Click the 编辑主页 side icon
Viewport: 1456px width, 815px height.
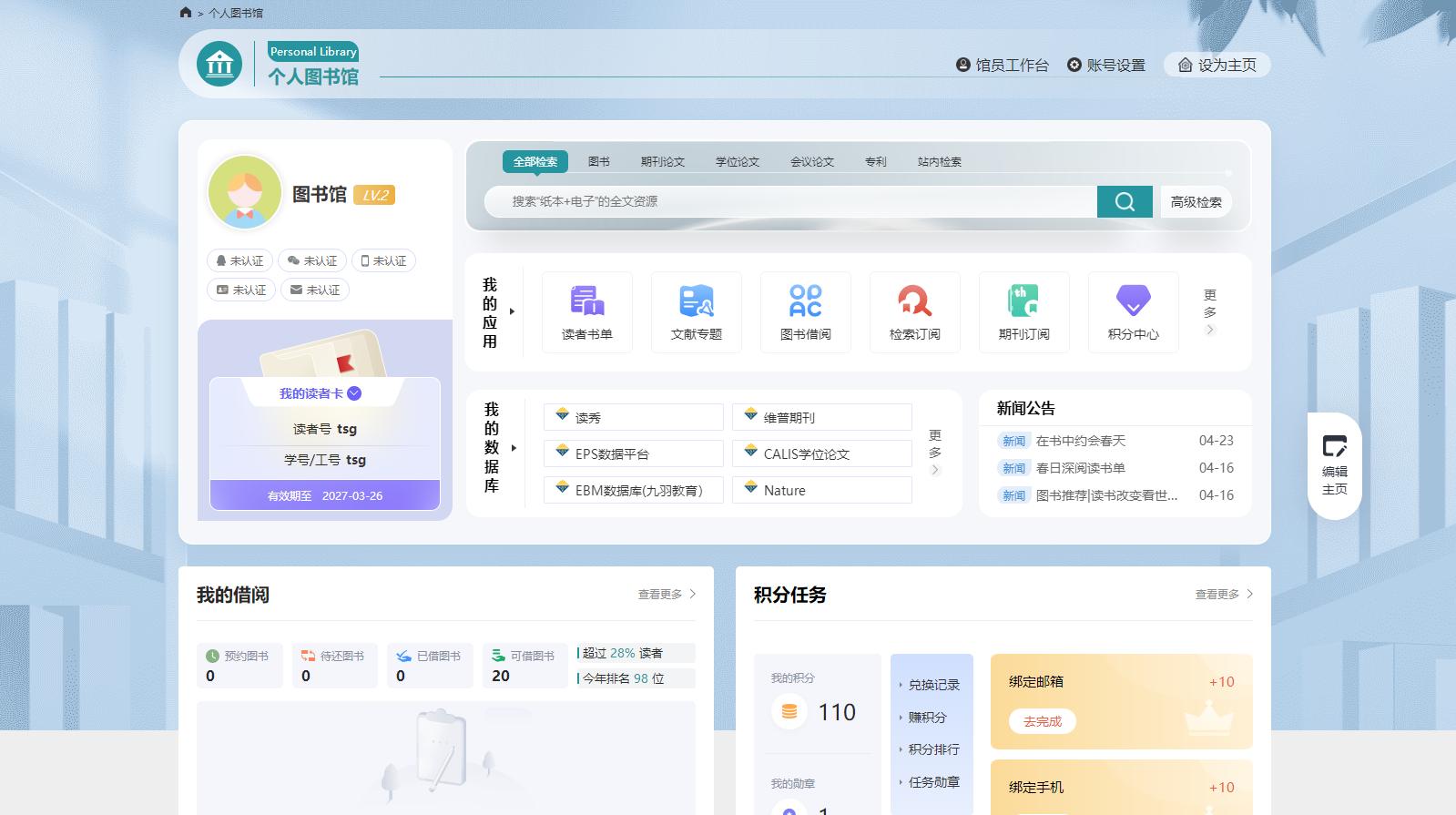[x=1334, y=465]
